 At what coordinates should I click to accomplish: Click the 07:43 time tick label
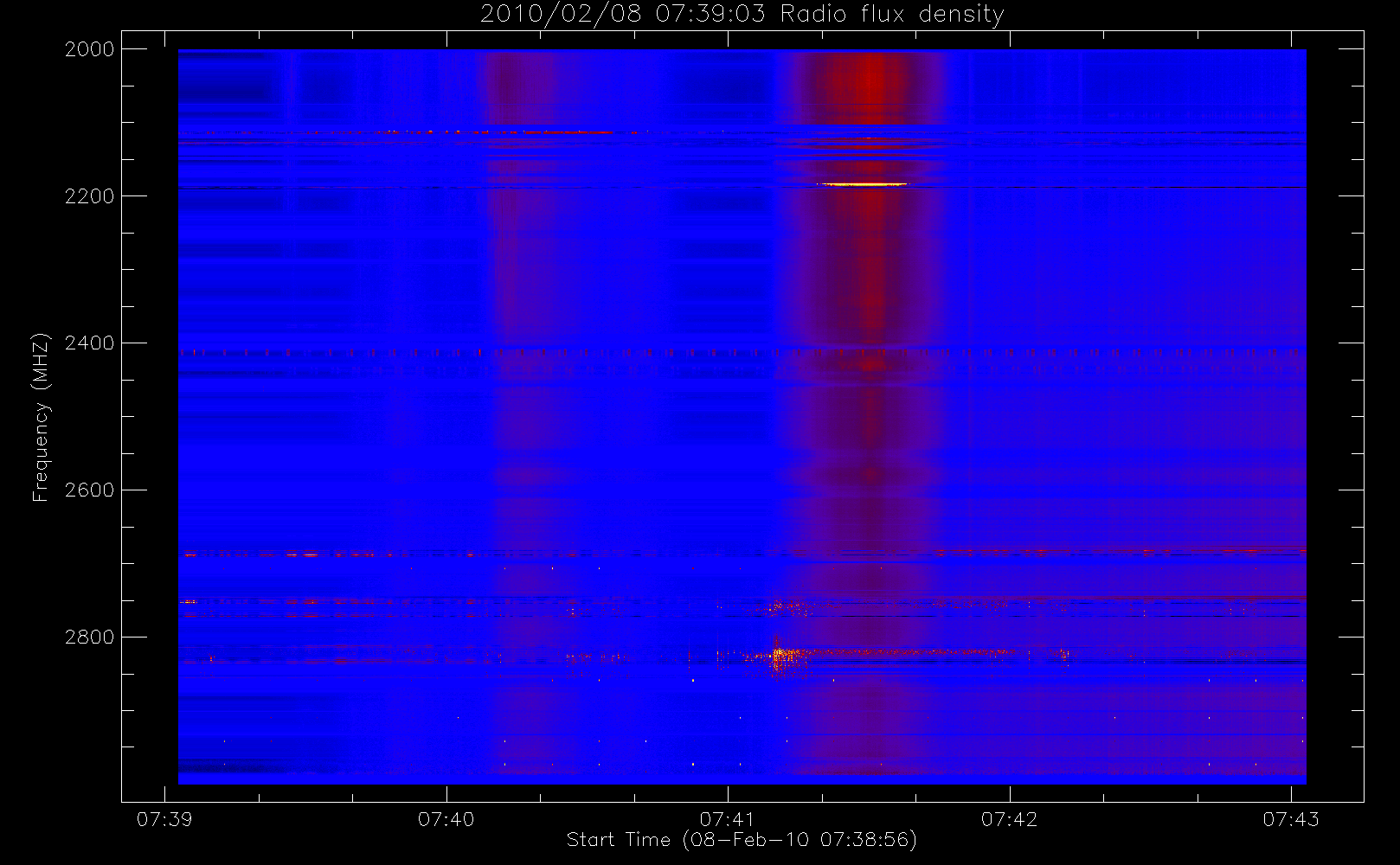tap(1291, 819)
